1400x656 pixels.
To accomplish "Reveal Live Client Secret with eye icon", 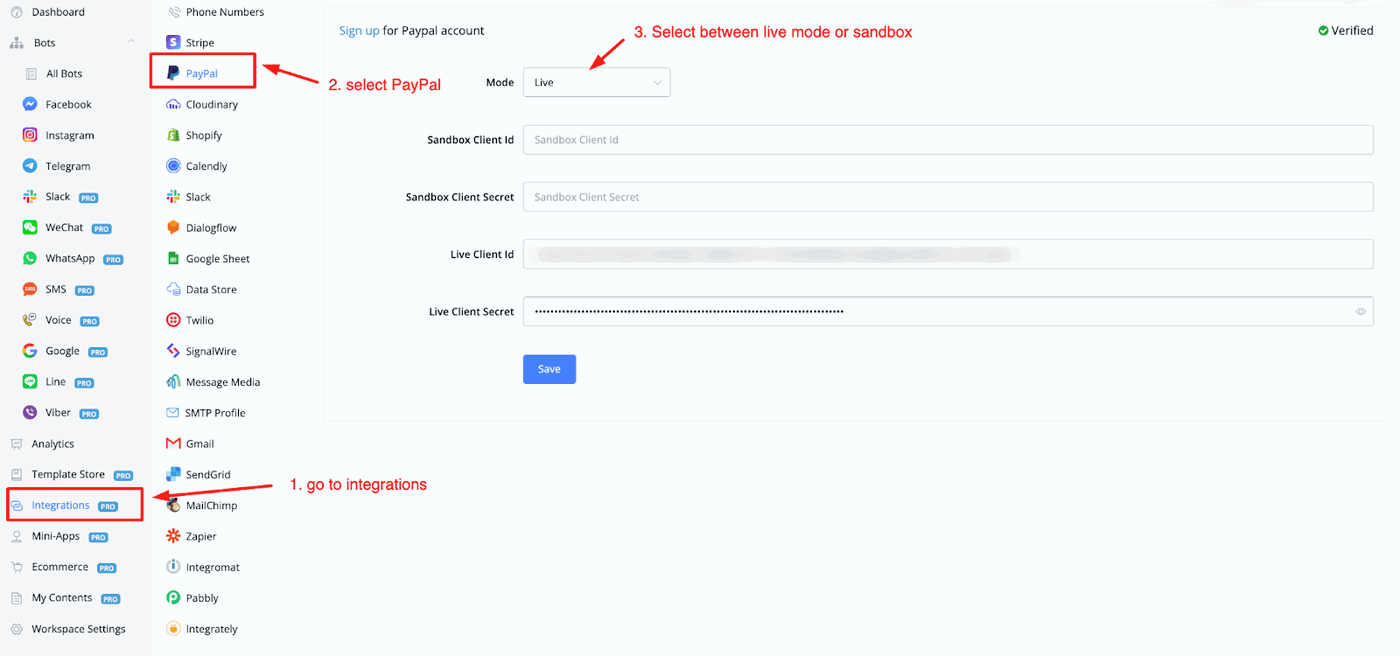I will [x=1360, y=312].
